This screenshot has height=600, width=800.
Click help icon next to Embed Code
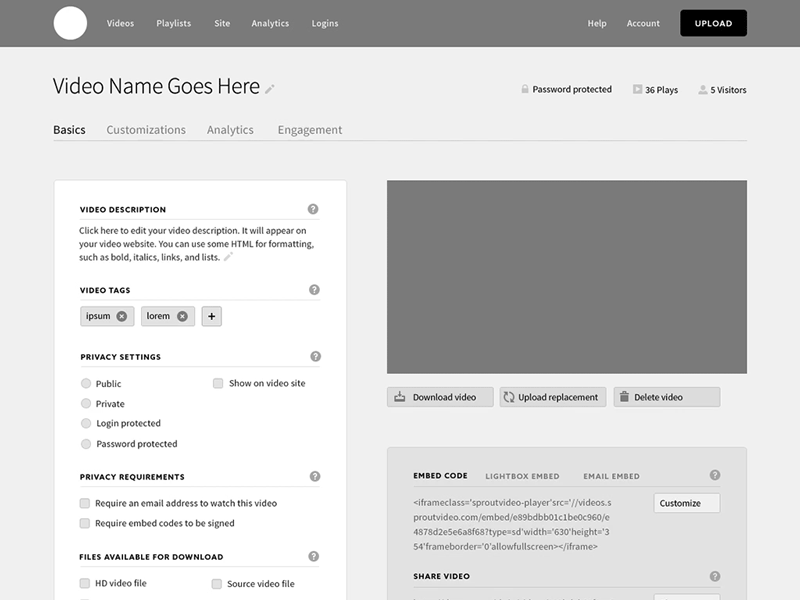[715, 475]
